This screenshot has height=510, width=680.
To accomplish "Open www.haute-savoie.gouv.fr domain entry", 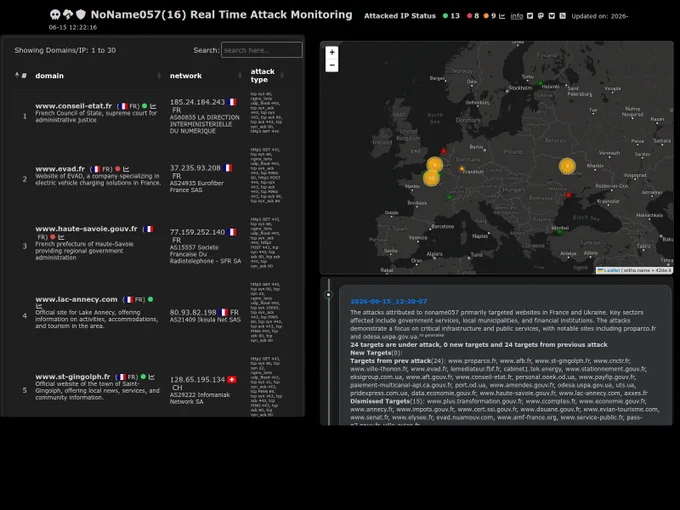I will coord(86,229).
